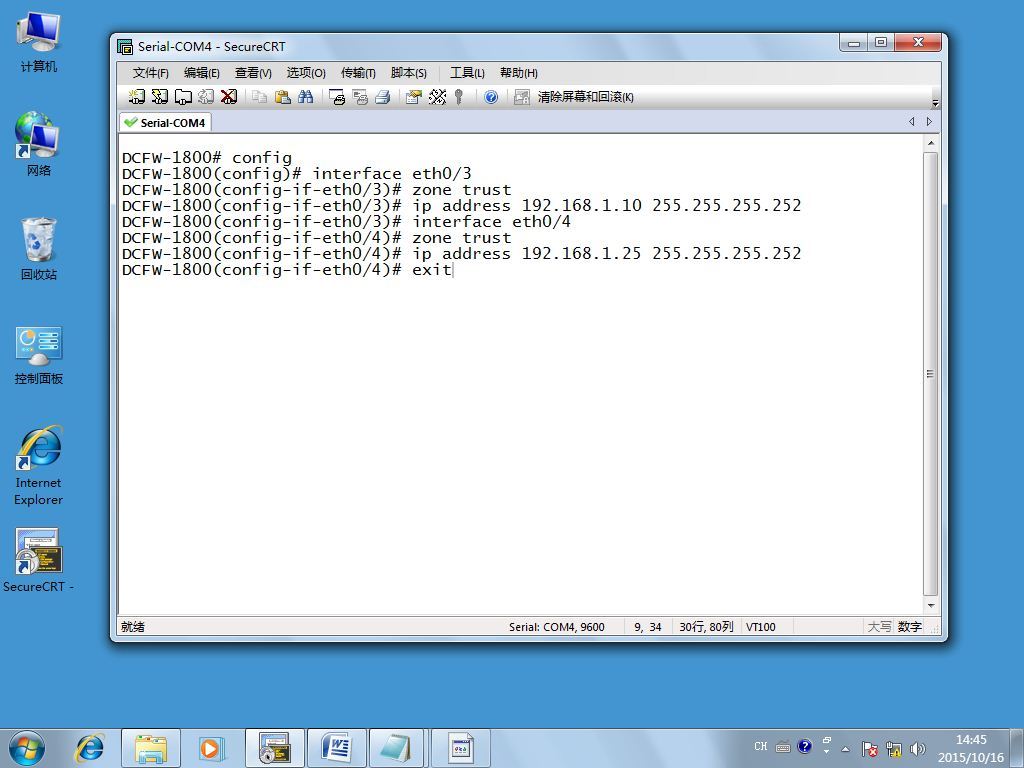1024x768 pixels.
Task: Click the clear screen and scrollback button
Action: (x=574, y=97)
